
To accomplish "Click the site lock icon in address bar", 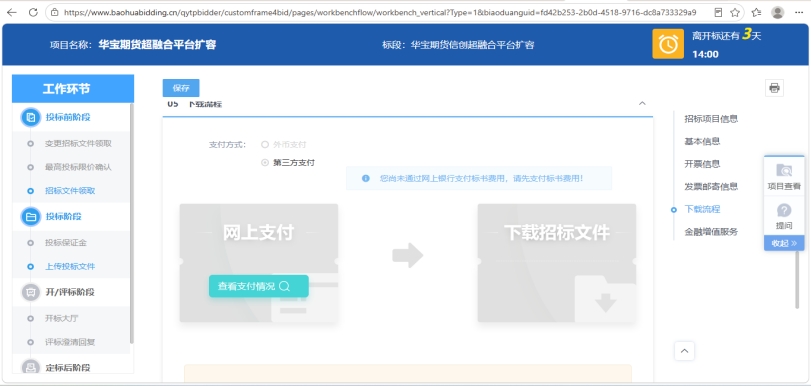I will 55,12.
